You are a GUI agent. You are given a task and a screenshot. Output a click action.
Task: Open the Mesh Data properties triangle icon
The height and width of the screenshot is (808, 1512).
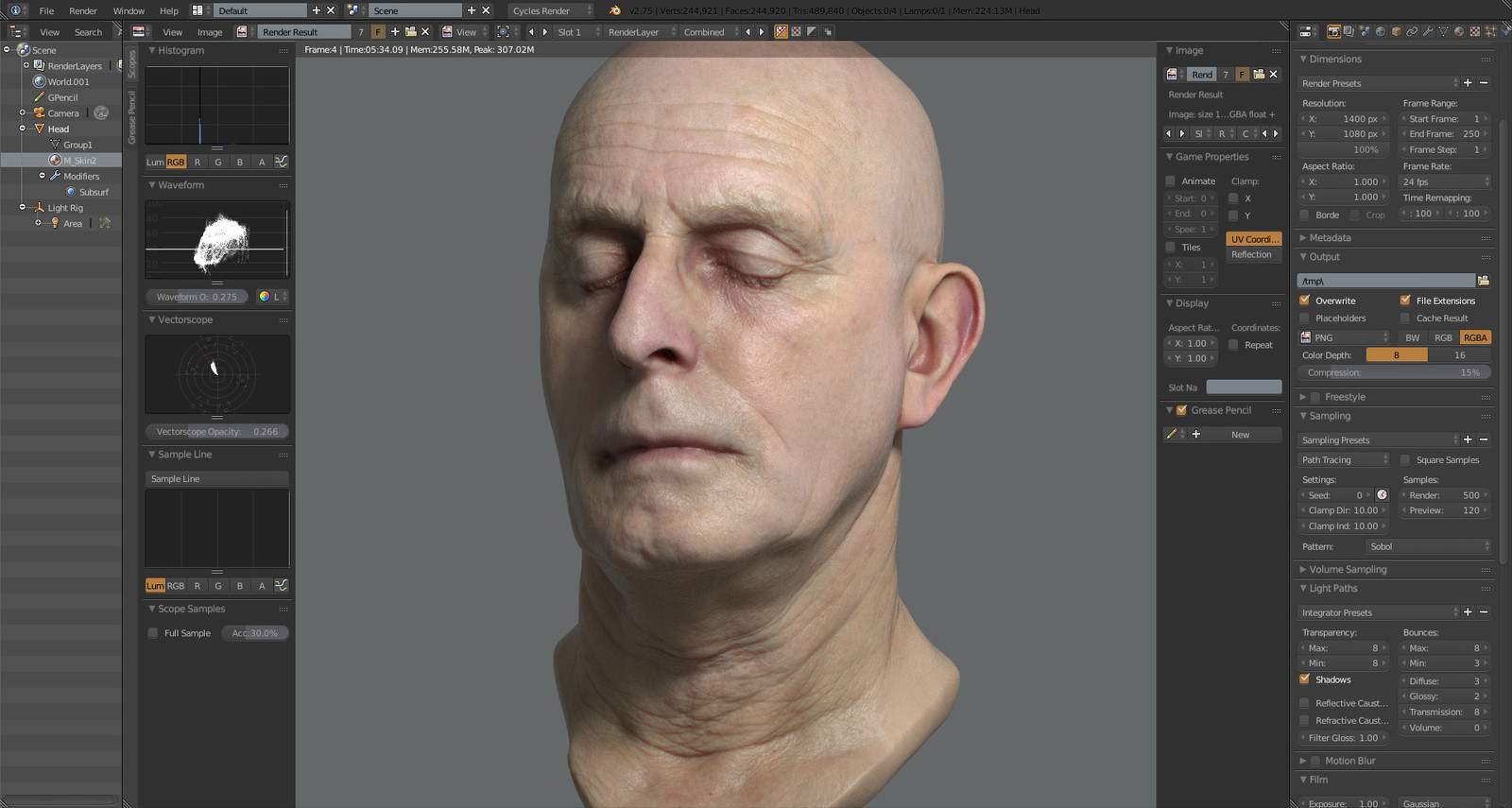click(1443, 31)
